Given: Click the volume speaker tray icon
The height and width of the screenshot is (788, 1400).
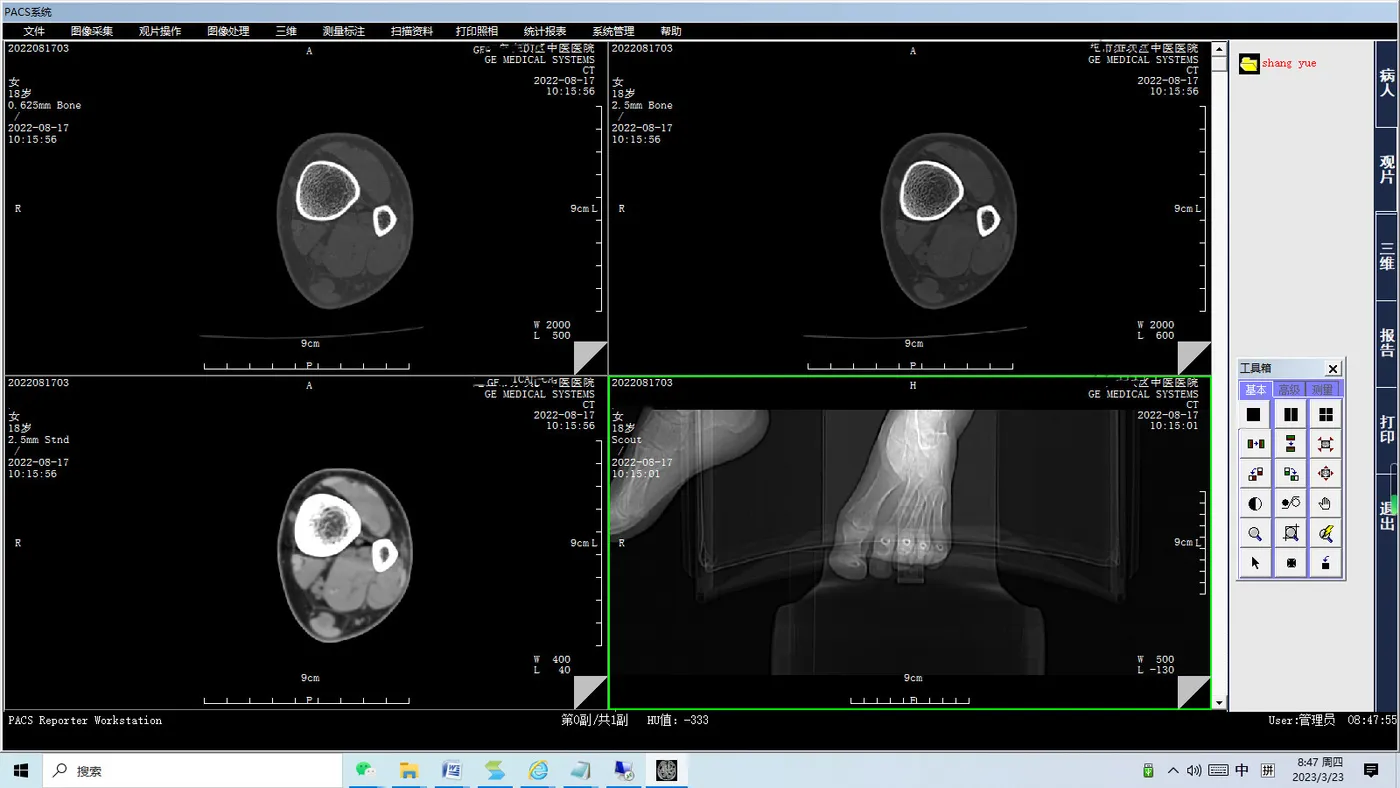Looking at the screenshot, I should click(1194, 771).
